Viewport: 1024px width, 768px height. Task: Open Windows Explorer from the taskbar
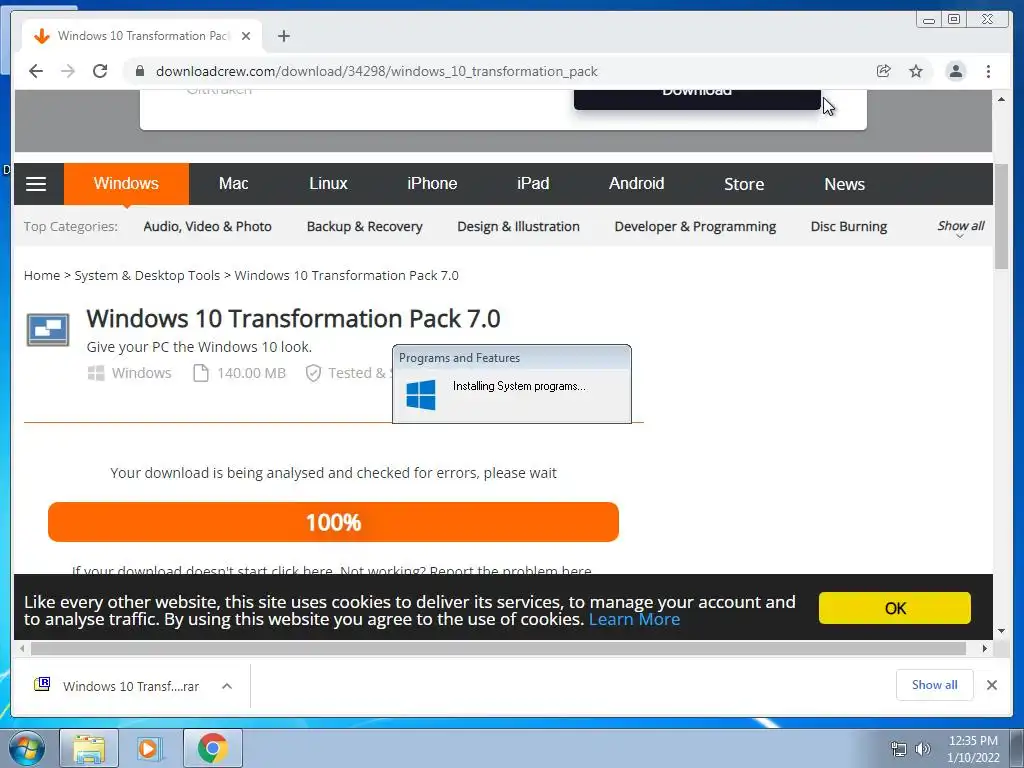tap(89, 748)
